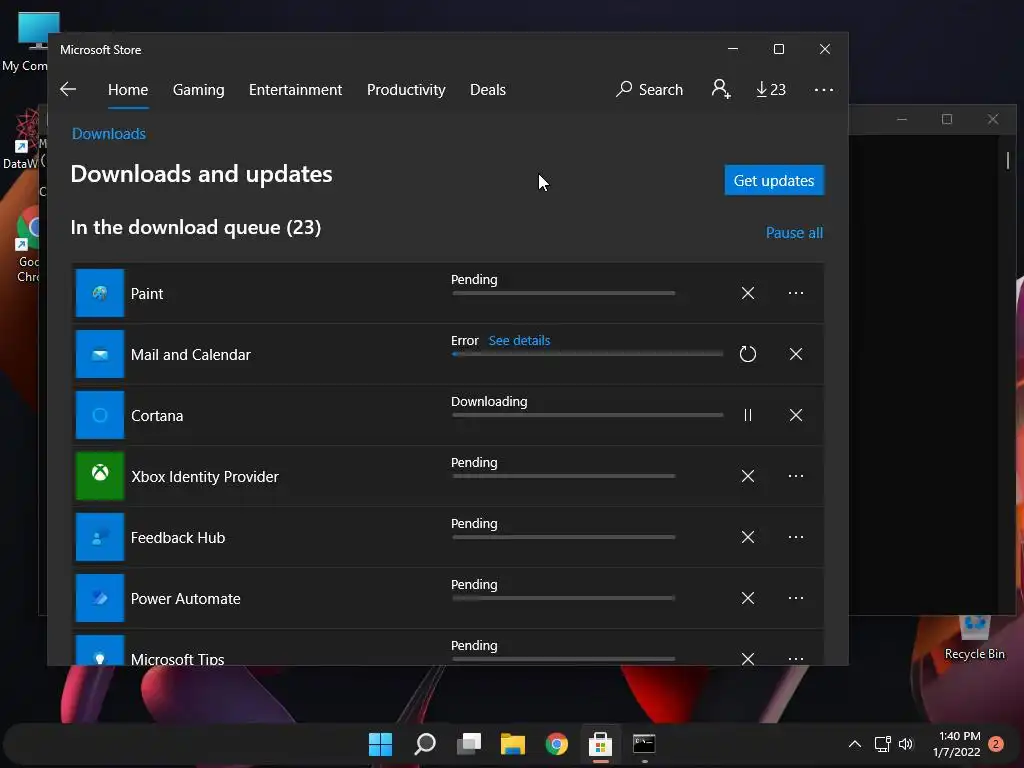Click the Power Automate app icon
Viewport: 1024px width, 768px height.
100,598
